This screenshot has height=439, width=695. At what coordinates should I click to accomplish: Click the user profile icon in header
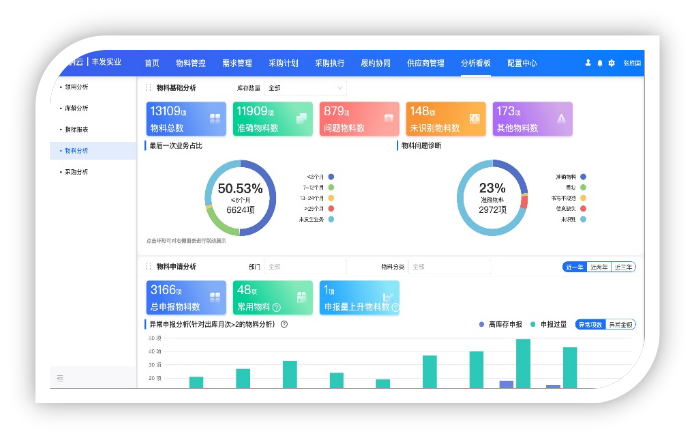click(x=588, y=63)
